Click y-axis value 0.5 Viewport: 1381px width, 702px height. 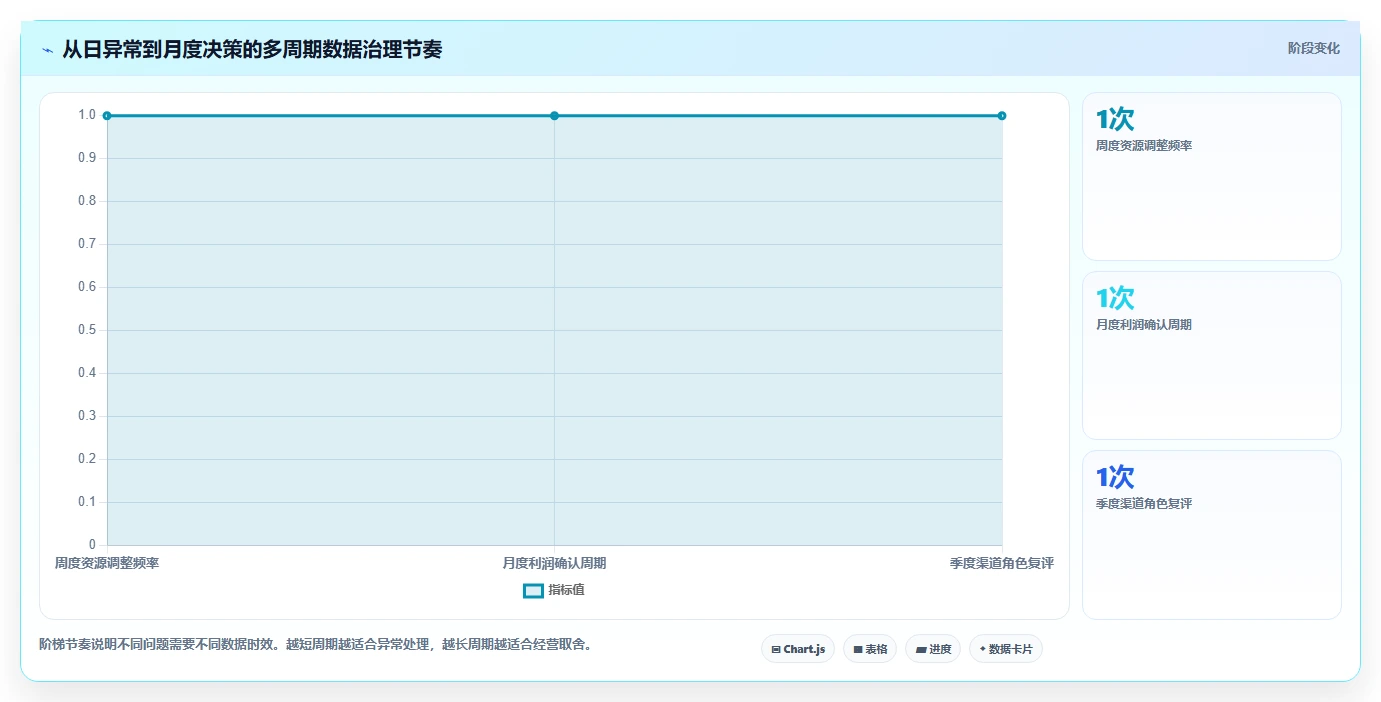[87, 330]
